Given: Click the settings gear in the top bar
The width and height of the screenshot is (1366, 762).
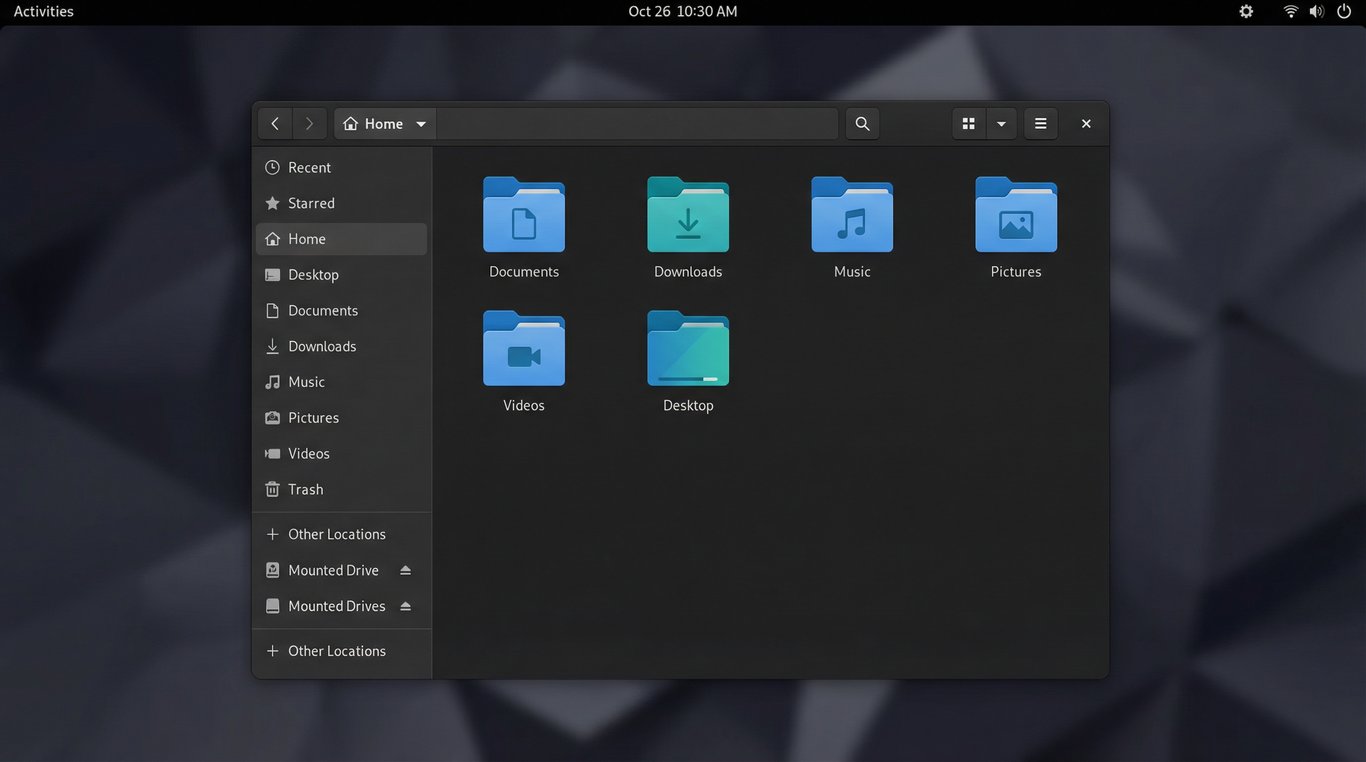Looking at the screenshot, I should (x=1245, y=11).
